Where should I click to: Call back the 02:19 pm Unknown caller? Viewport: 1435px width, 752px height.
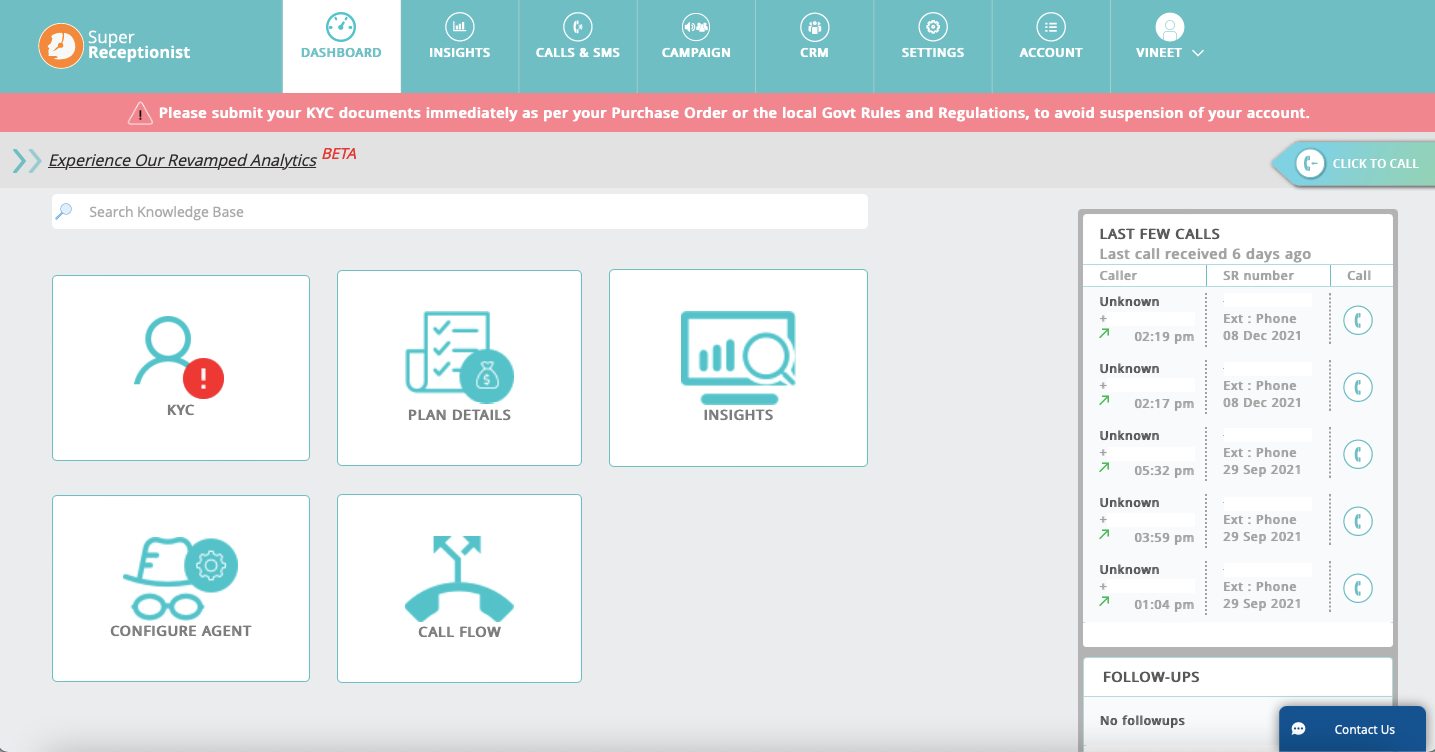pos(1357,320)
